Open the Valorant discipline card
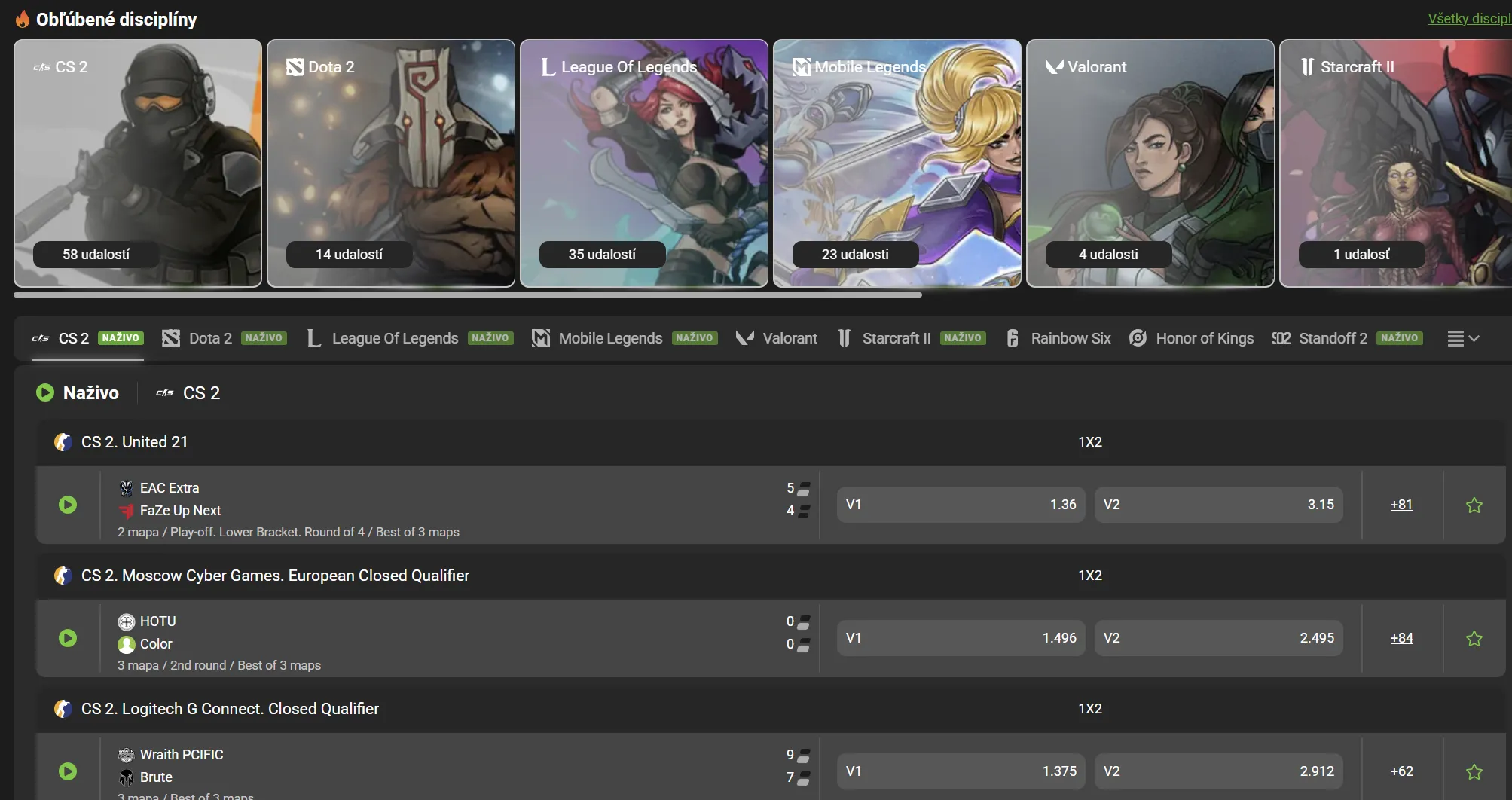This screenshot has height=800, width=1512. [x=1150, y=163]
